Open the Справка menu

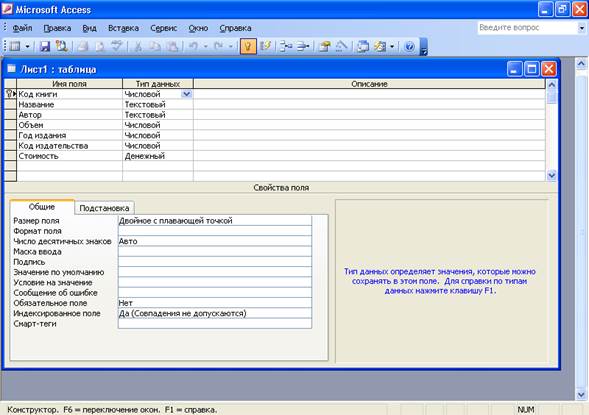[x=235, y=28]
